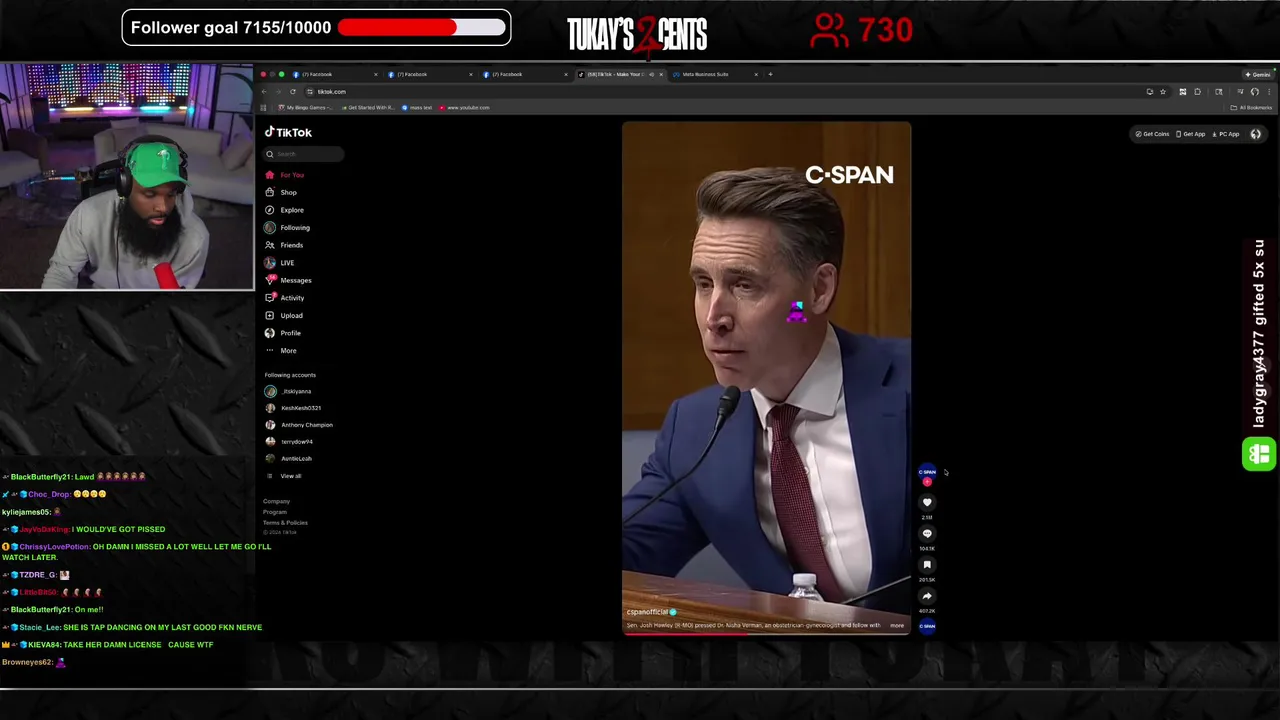Screen dimensions: 1280x720
Task: Open browser extensions puzzle icon
Action: click(x=1197, y=92)
